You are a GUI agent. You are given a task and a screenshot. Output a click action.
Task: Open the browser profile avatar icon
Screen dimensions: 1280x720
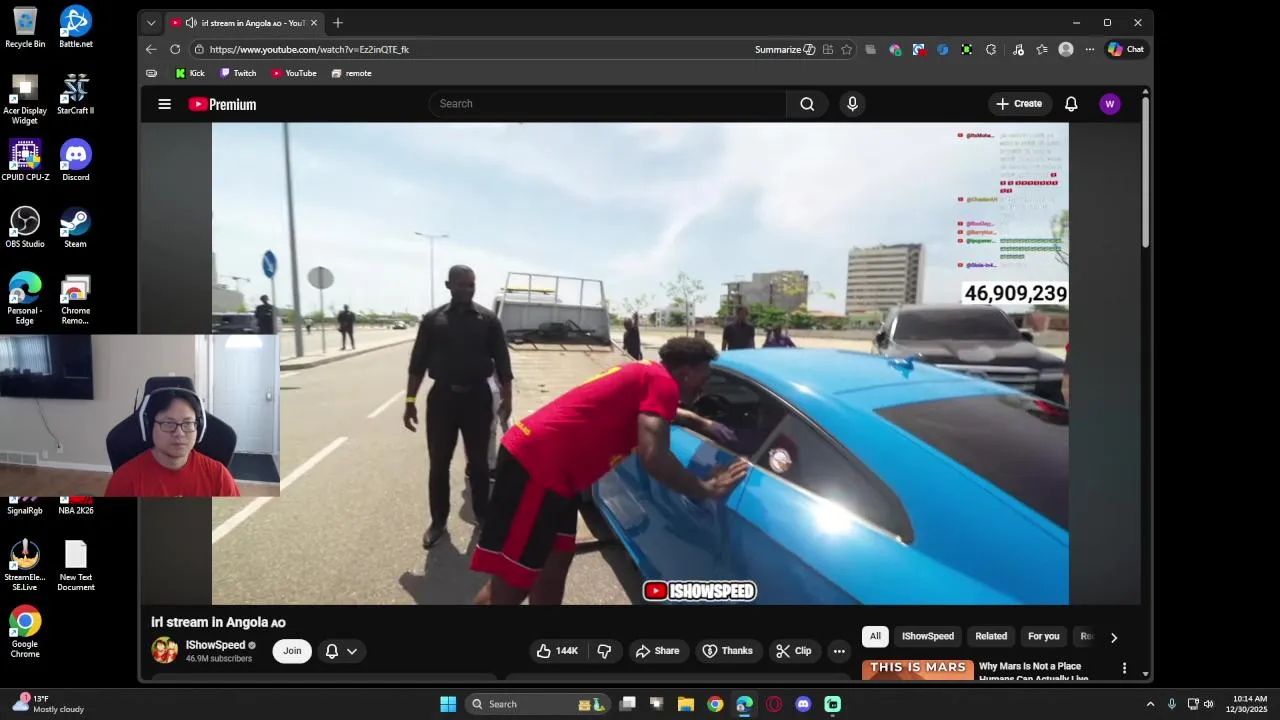pyautogui.click(x=1066, y=49)
